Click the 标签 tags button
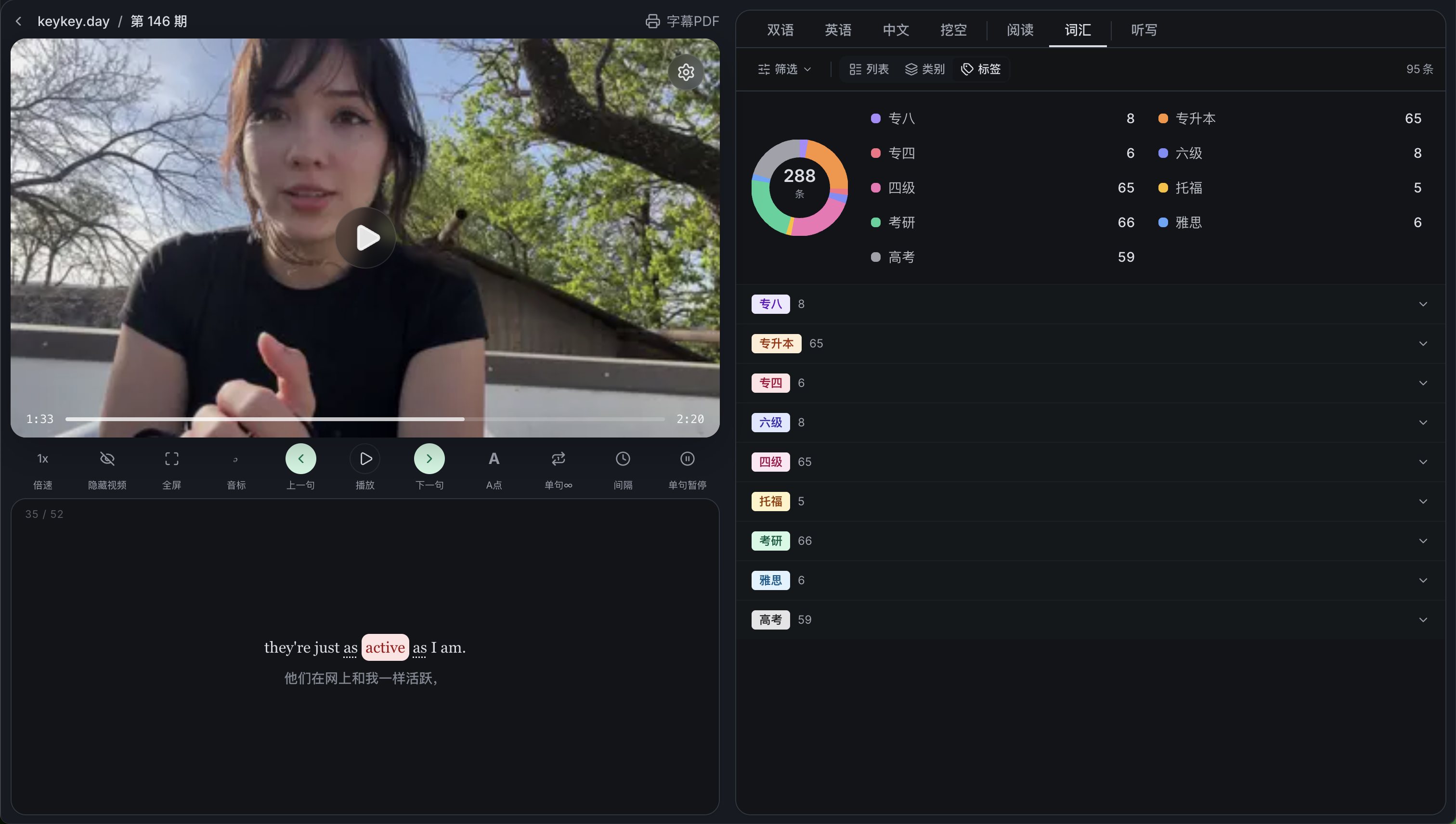Screen dimensions: 1456x824 [980, 68]
